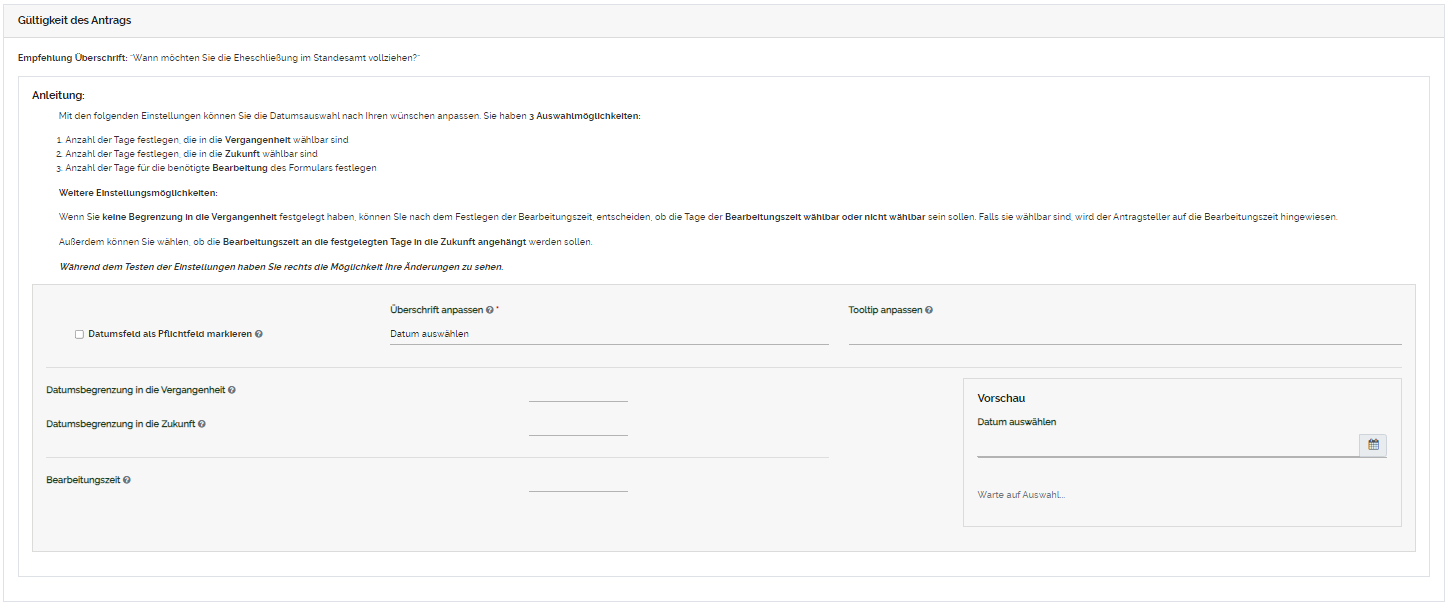1448x605 pixels.
Task: Show help for "Datumsbegrenzung in die Vergangenheit"
Action: pyautogui.click(x=233, y=391)
